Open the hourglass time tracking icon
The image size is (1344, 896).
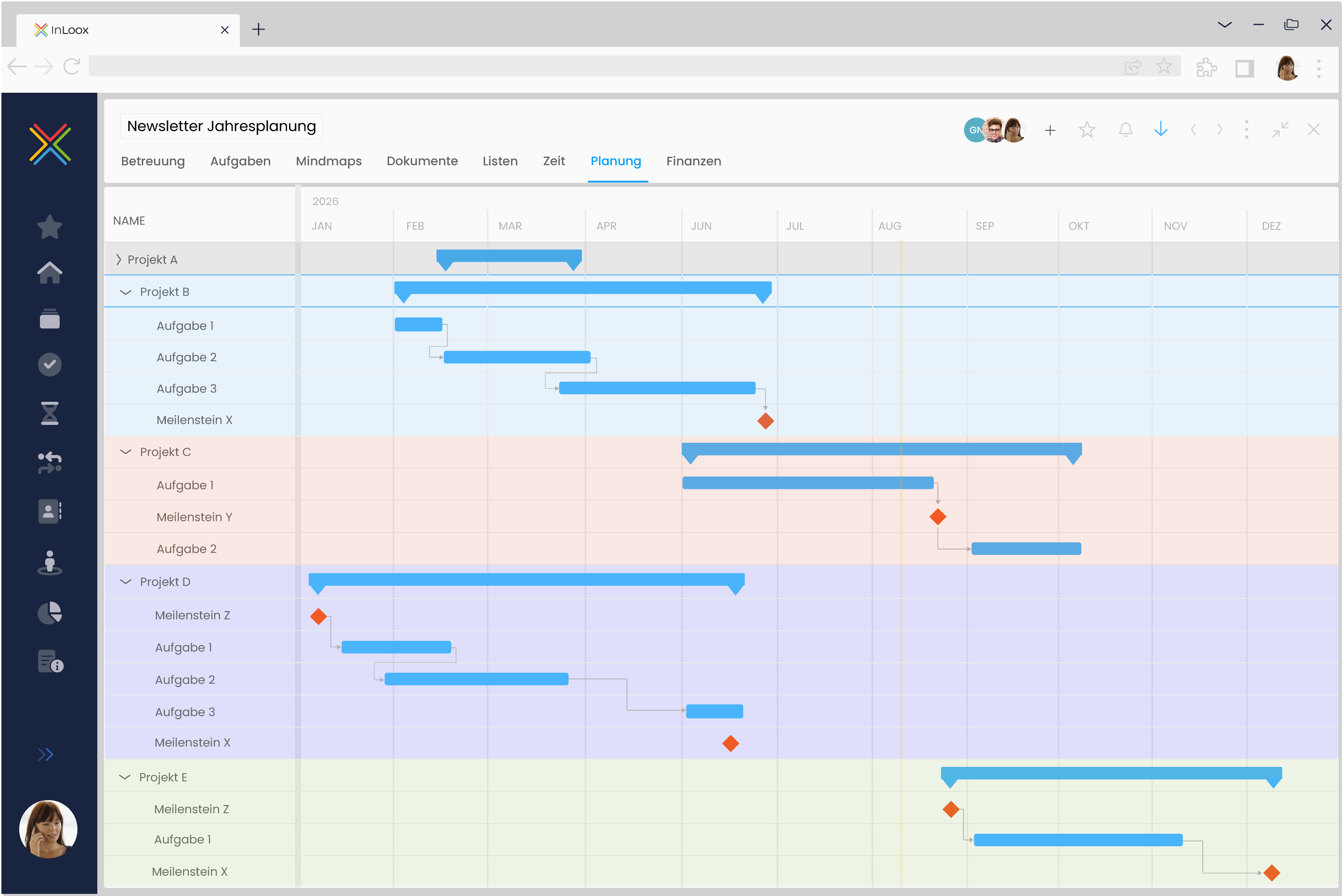click(50, 413)
